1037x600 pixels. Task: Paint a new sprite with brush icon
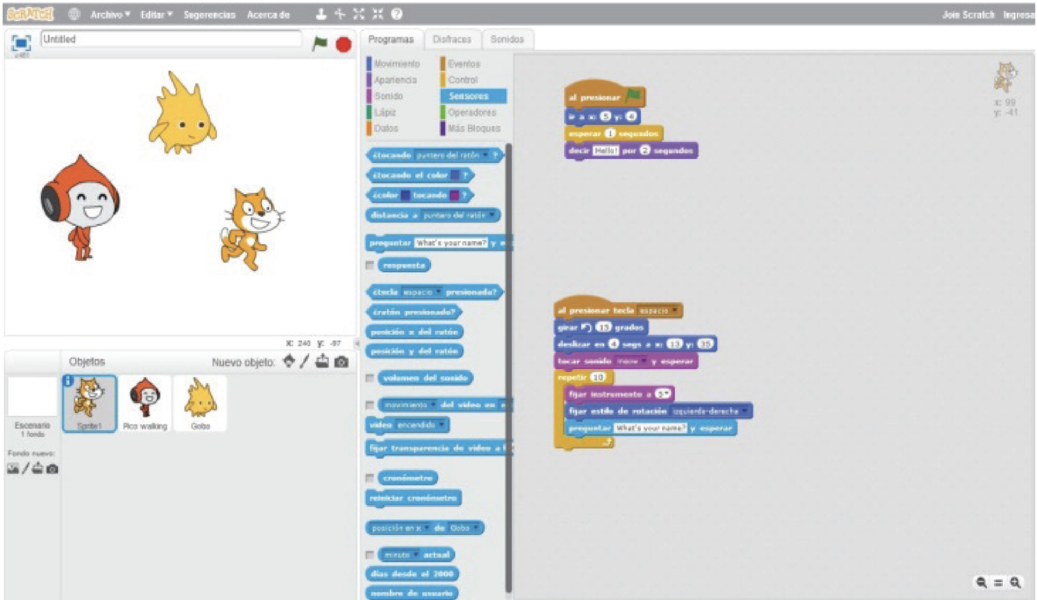(305, 362)
